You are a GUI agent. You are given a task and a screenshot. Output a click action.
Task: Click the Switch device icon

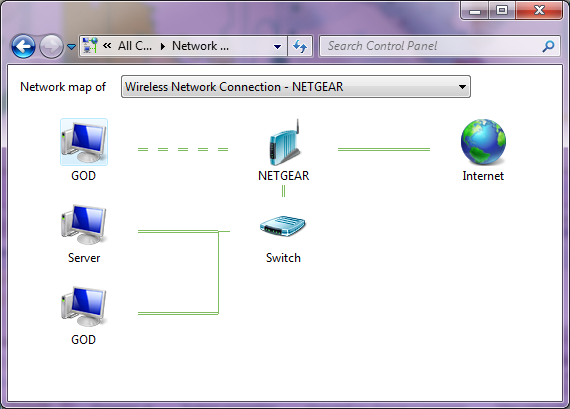[x=283, y=226]
